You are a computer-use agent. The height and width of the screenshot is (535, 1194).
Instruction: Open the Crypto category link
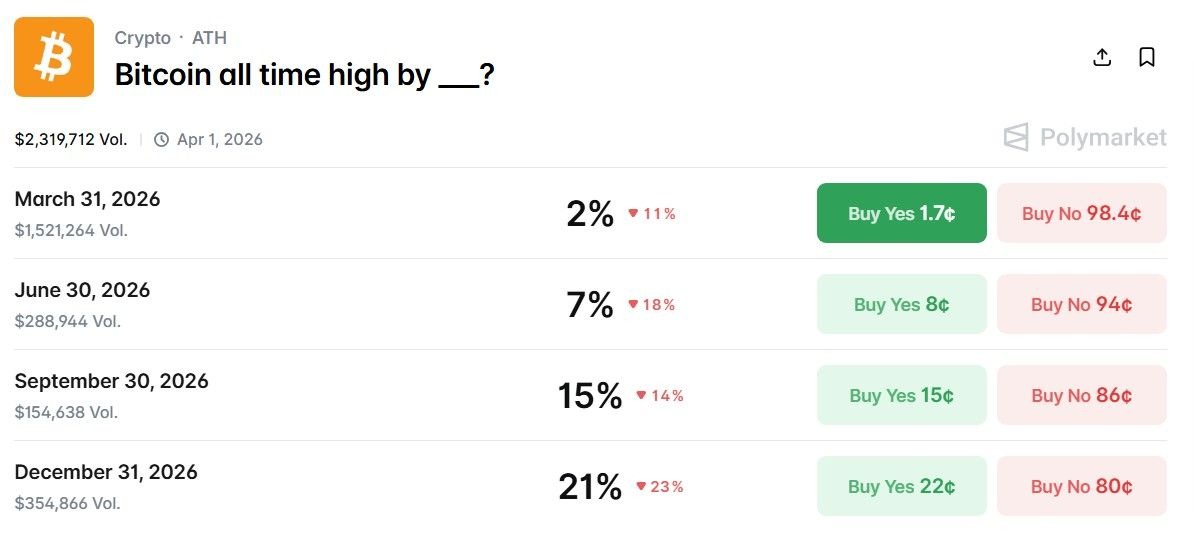click(142, 38)
